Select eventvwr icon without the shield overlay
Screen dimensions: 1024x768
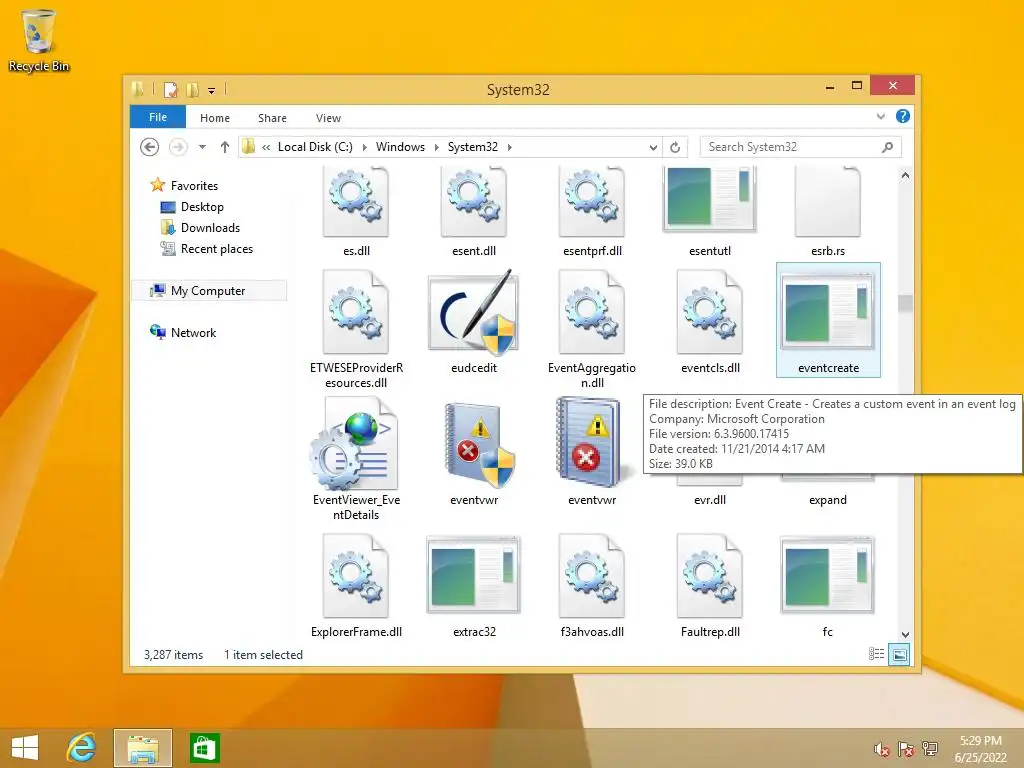point(592,443)
